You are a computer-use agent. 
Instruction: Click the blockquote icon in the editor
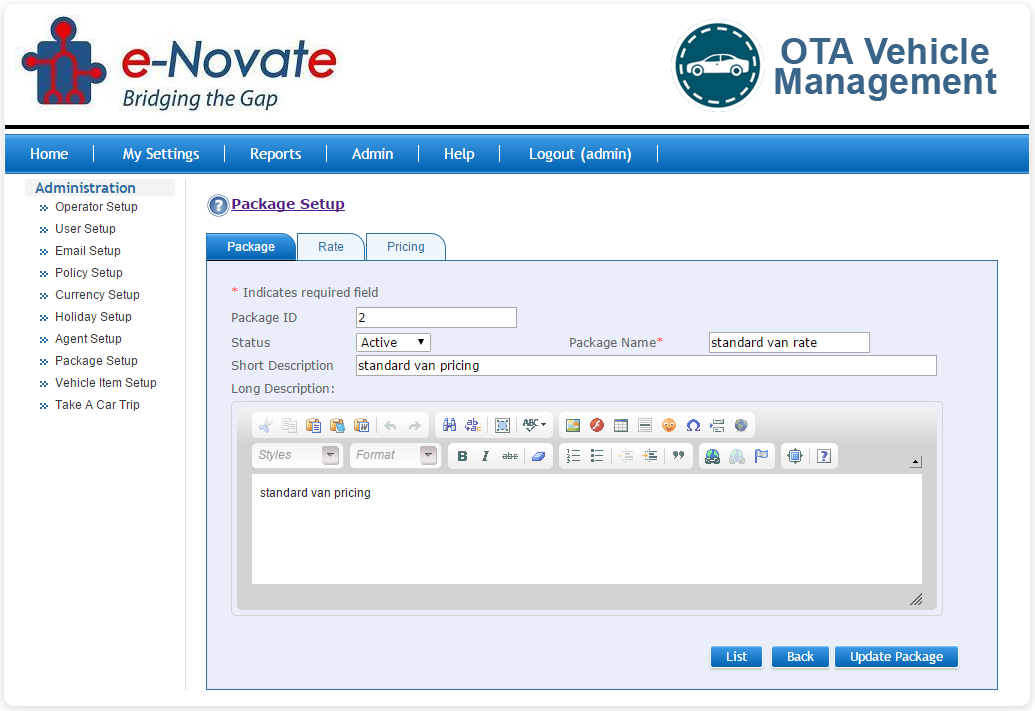coord(681,455)
